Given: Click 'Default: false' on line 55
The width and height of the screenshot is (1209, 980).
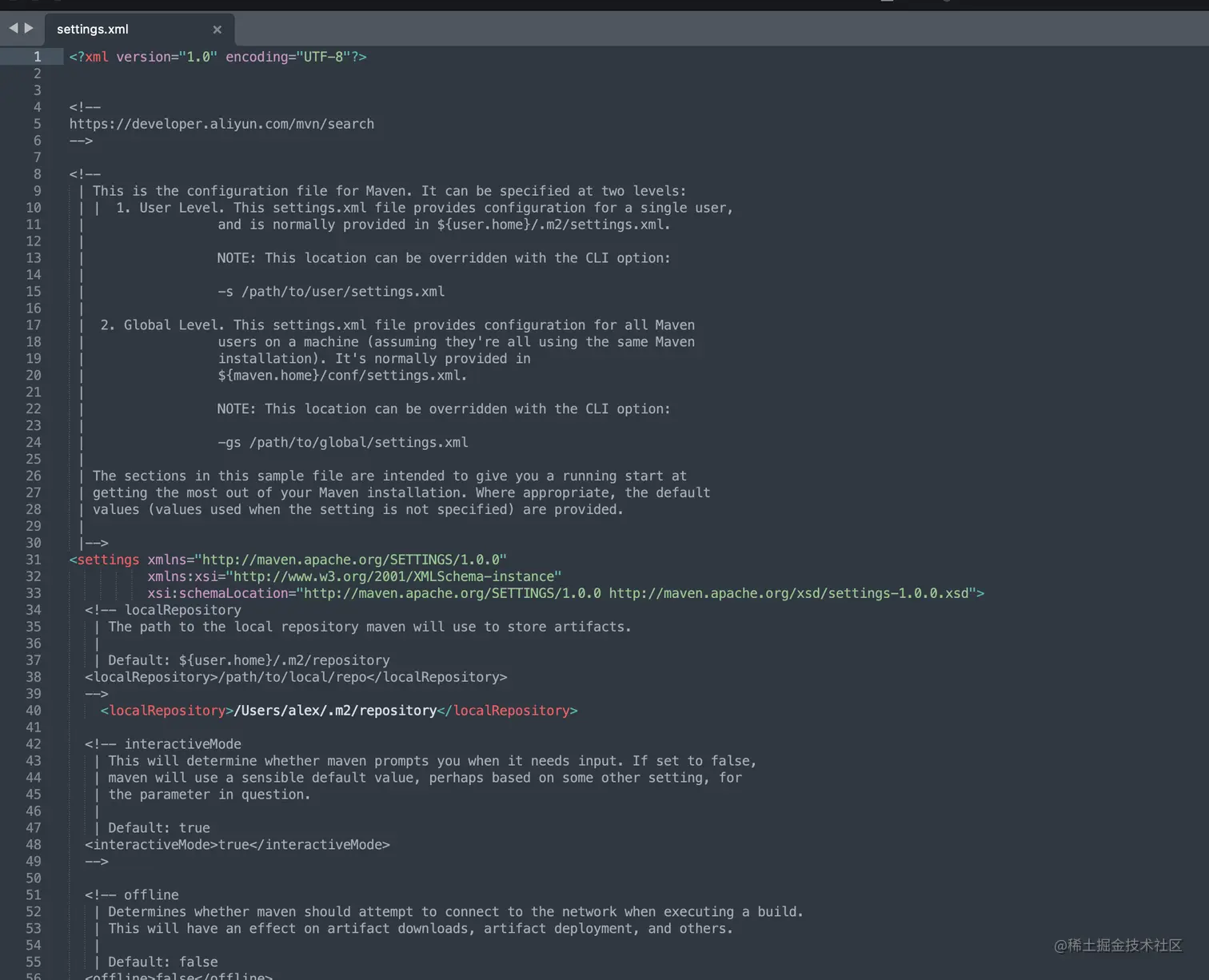Looking at the screenshot, I should click(x=163, y=962).
